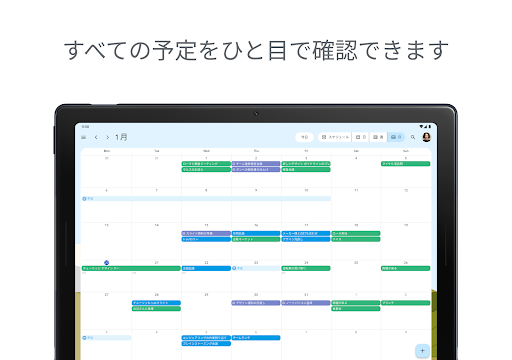Open the upper green event on January 18
This screenshot has height=360, width=512.
pos(356,233)
